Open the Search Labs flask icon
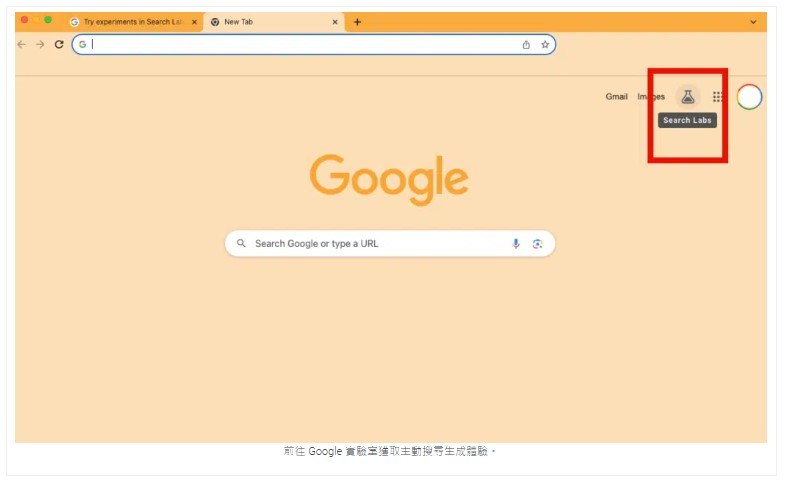Viewport: 786px width, 485px height. (687, 96)
